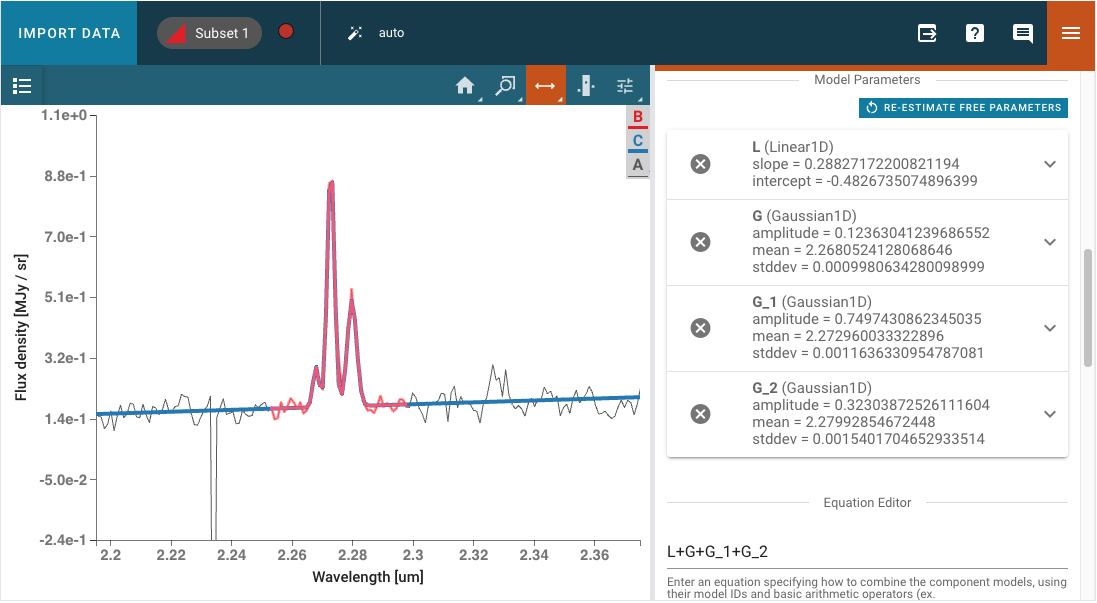The image size is (1097, 603).
Task: Toggle layer A in the legend
Action: (x=637, y=165)
